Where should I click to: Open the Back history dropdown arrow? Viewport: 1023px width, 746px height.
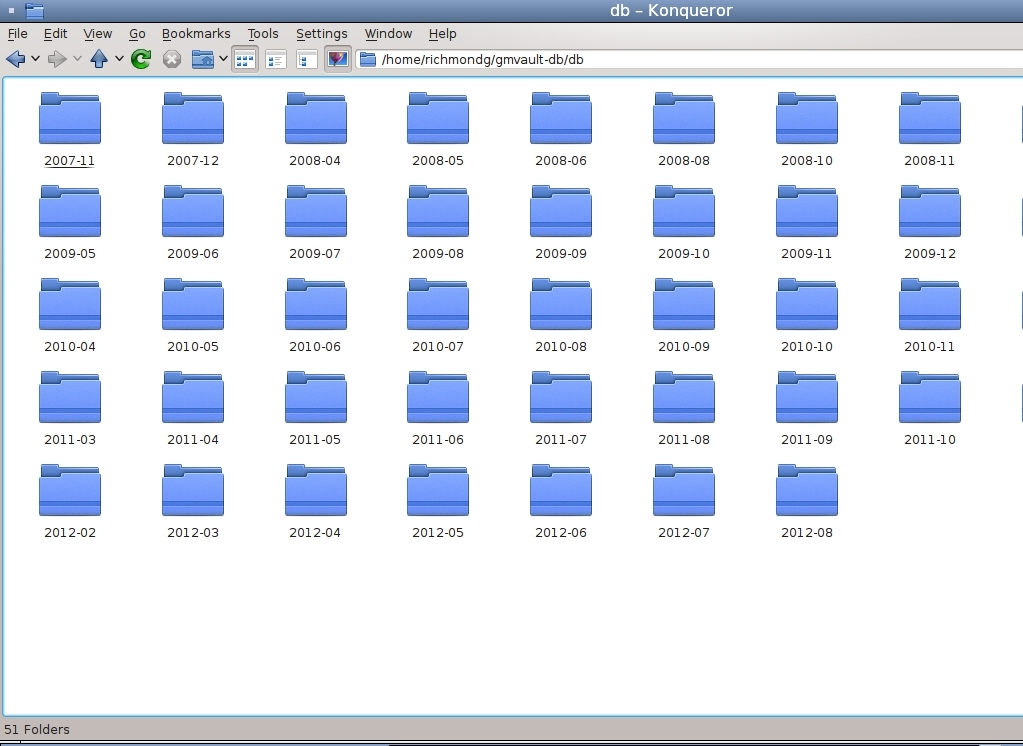pos(35,59)
